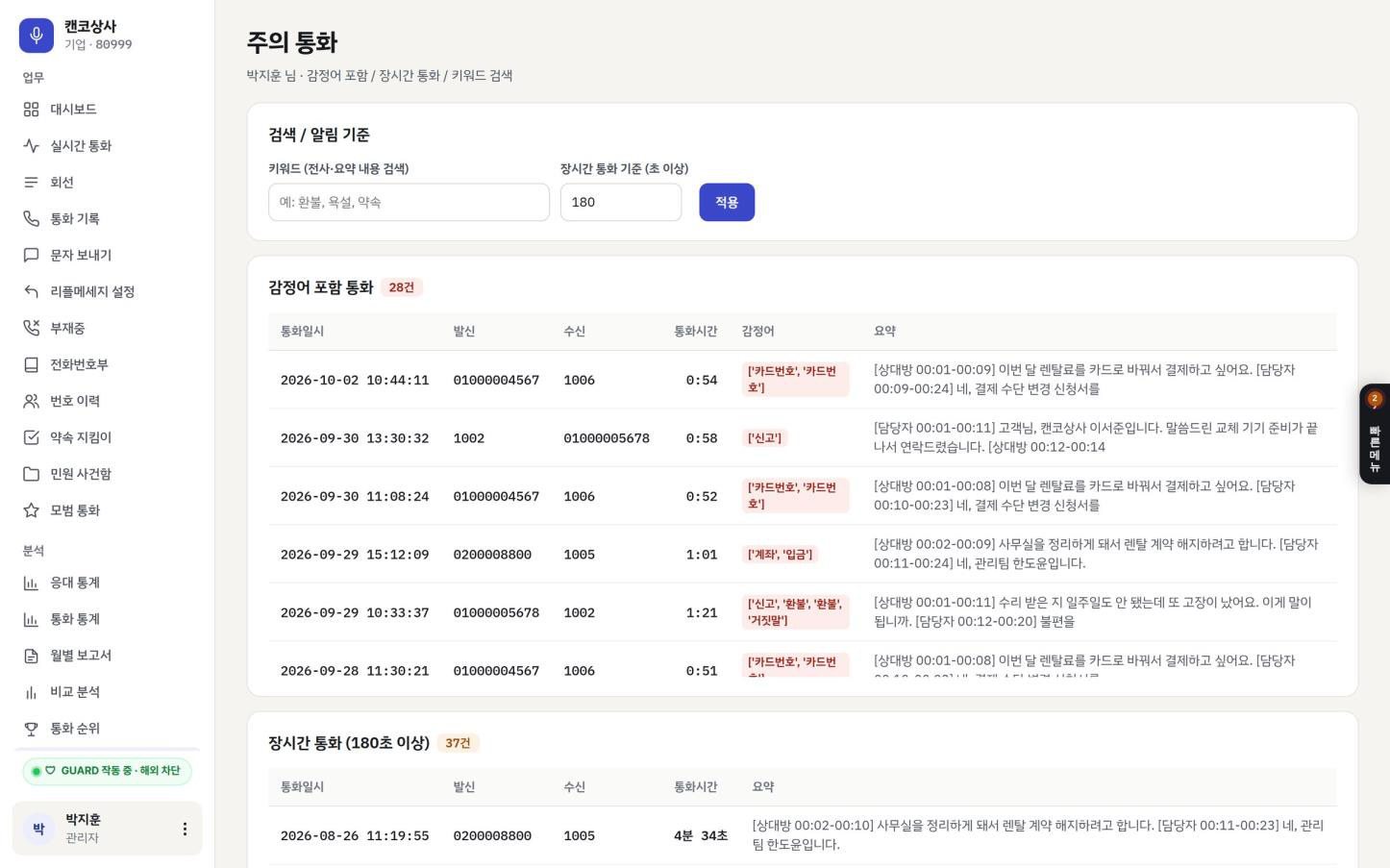1390x868 pixels.
Task: Open the 대시보드 grid icon
Action: click(x=32, y=110)
